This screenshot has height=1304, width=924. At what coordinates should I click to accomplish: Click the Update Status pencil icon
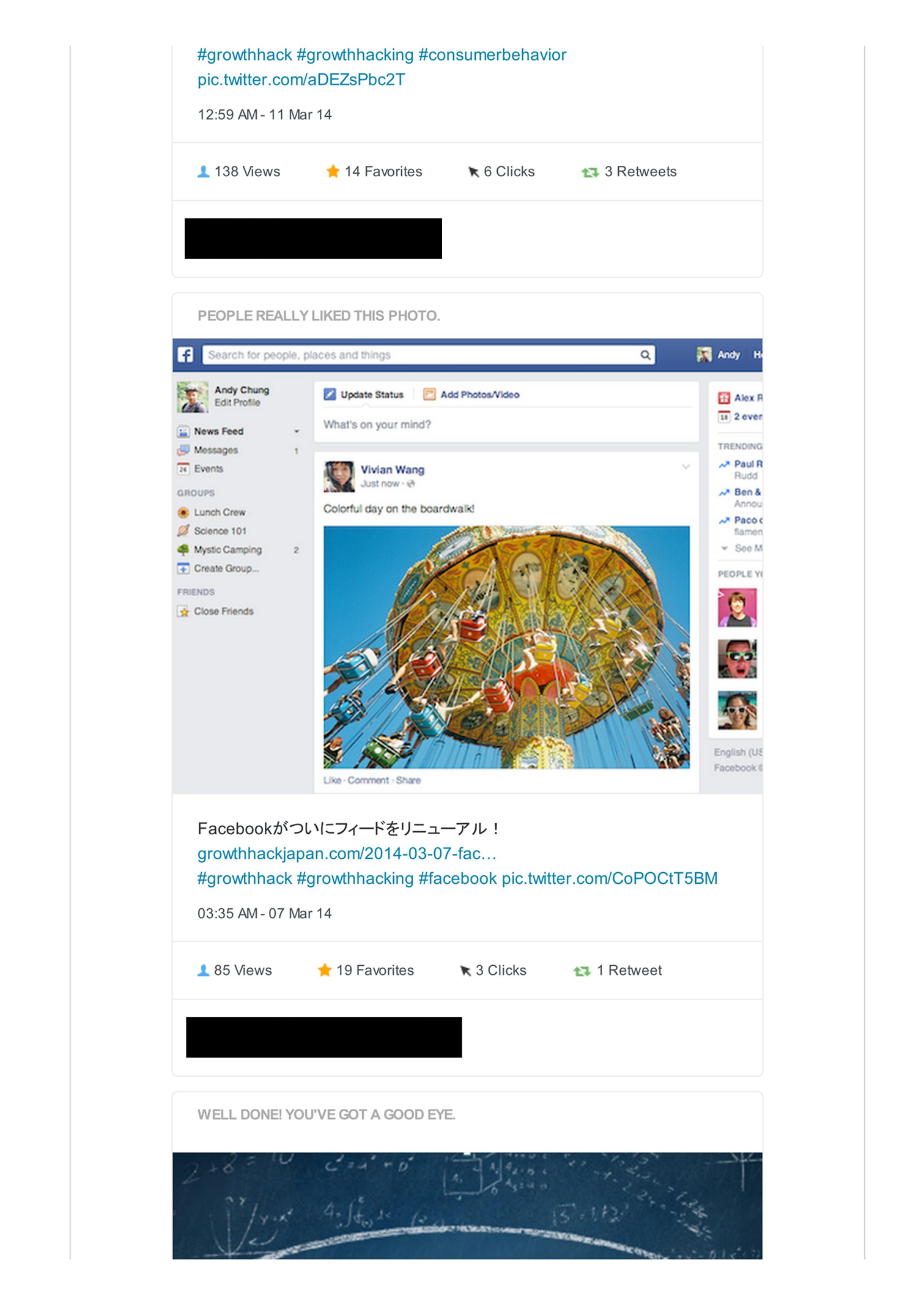click(x=330, y=395)
